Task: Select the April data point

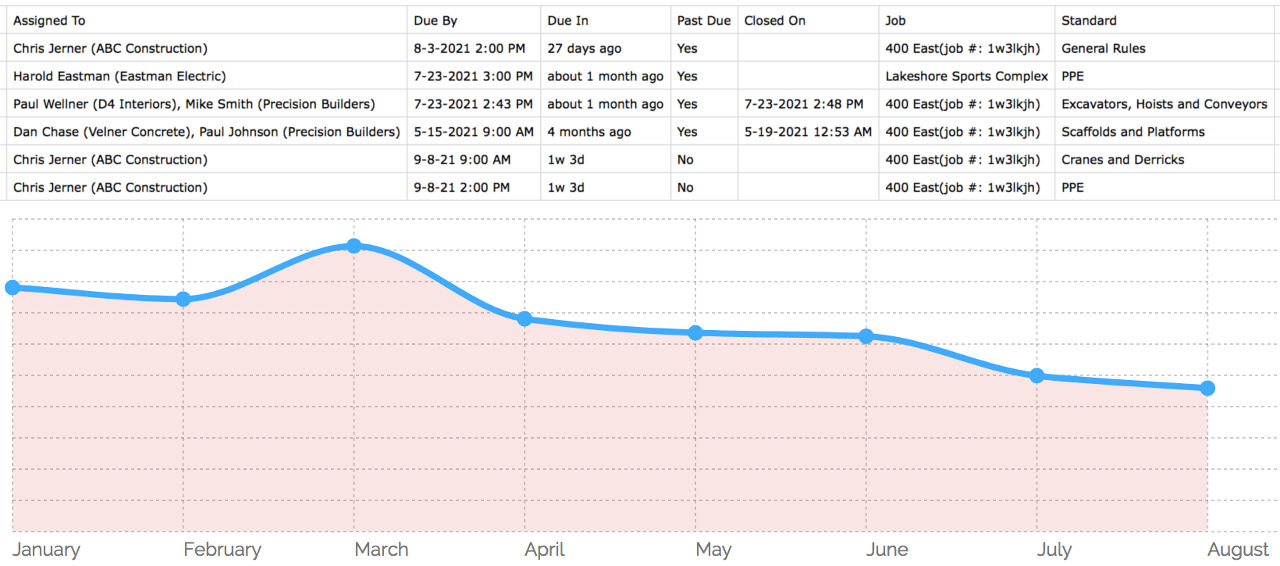Action: (x=524, y=319)
